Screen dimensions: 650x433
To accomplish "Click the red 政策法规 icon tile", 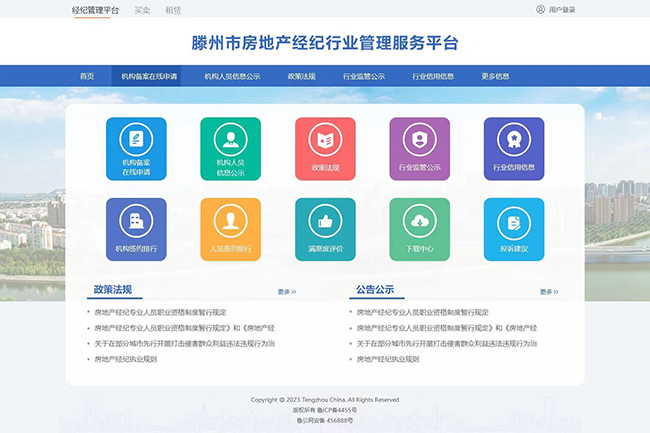I will [325, 148].
